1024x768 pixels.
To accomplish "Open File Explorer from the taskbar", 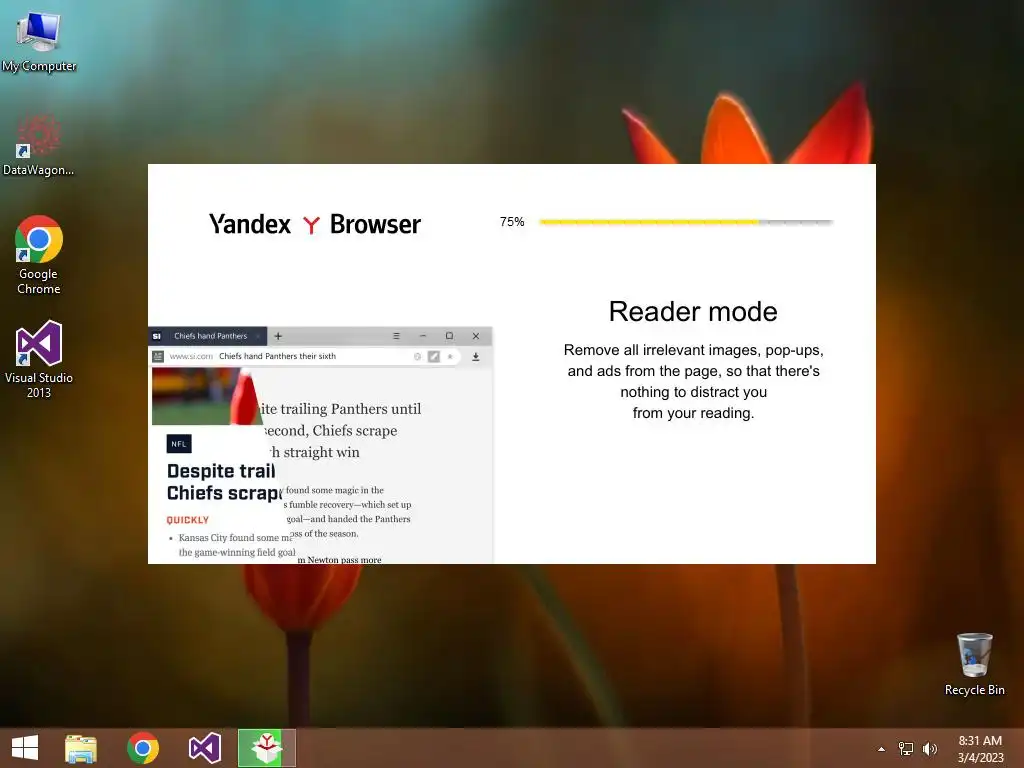I will [x=81, y=748].
